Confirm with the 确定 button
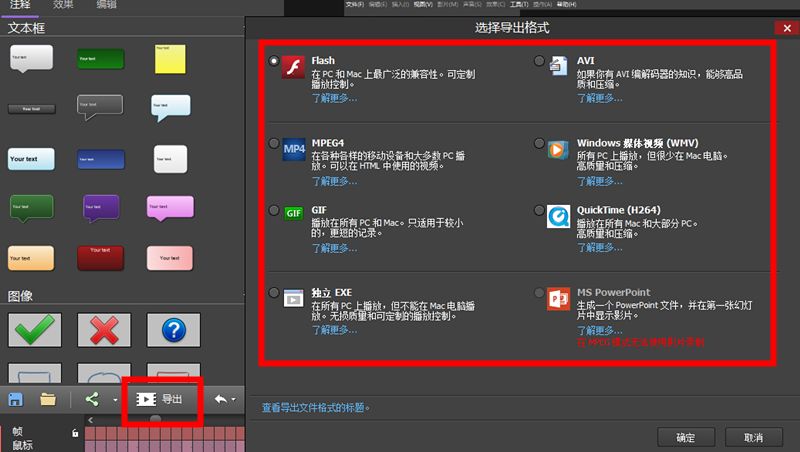This screenshot has height=452, width=800. tap(685, 437)
